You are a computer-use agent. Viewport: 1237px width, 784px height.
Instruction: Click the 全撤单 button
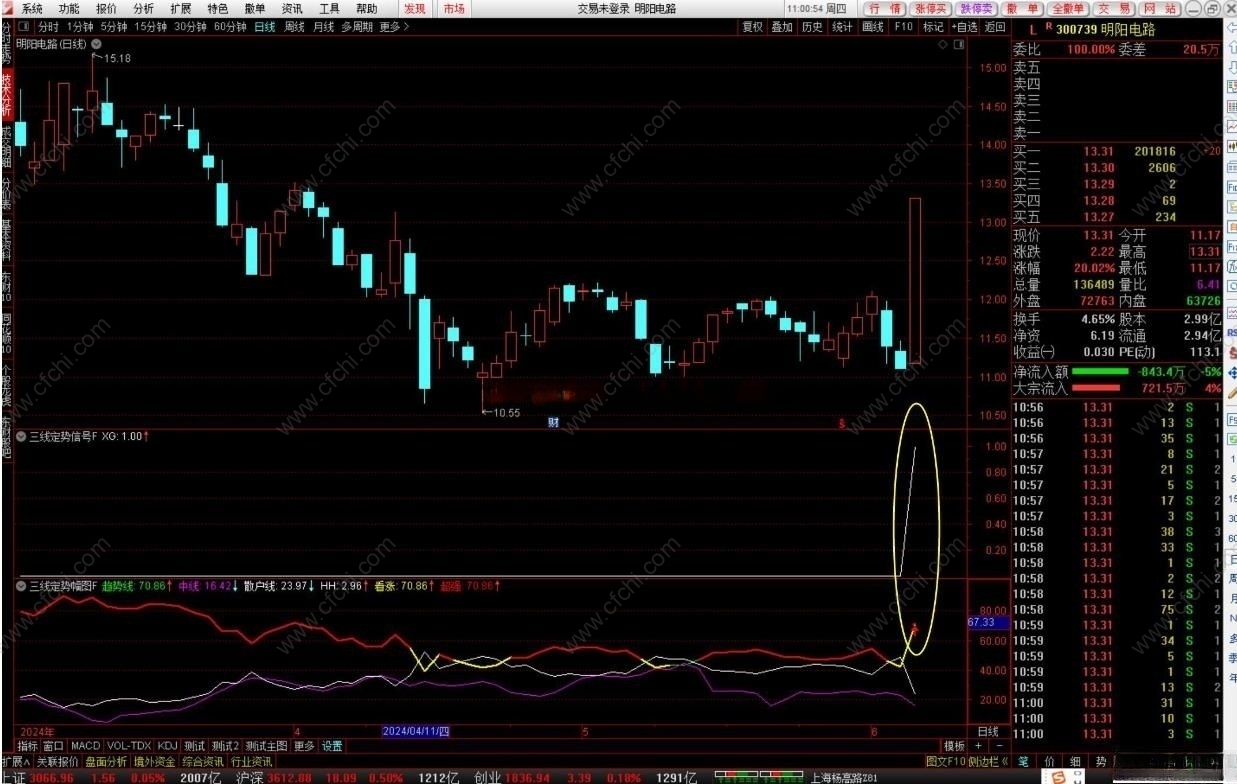(1068, 8)
